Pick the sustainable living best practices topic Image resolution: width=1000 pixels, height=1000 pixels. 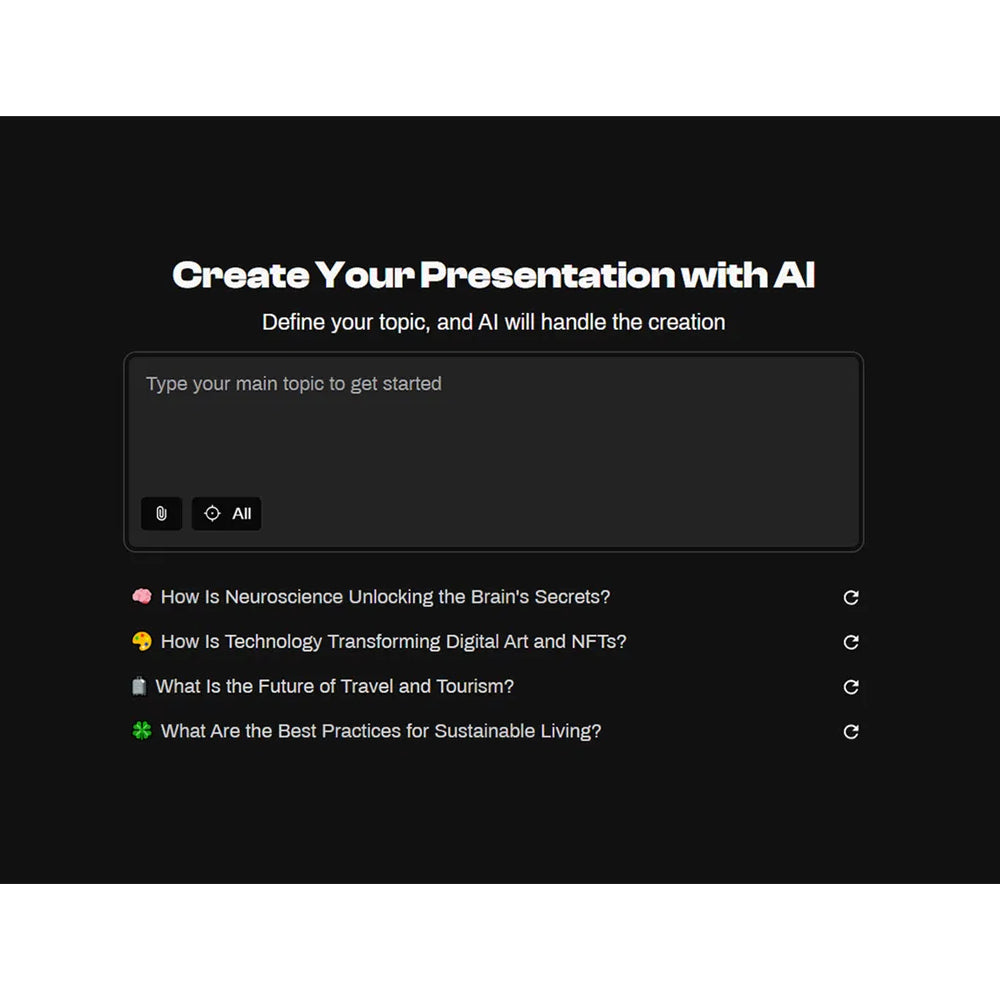[x=381, y=731]
